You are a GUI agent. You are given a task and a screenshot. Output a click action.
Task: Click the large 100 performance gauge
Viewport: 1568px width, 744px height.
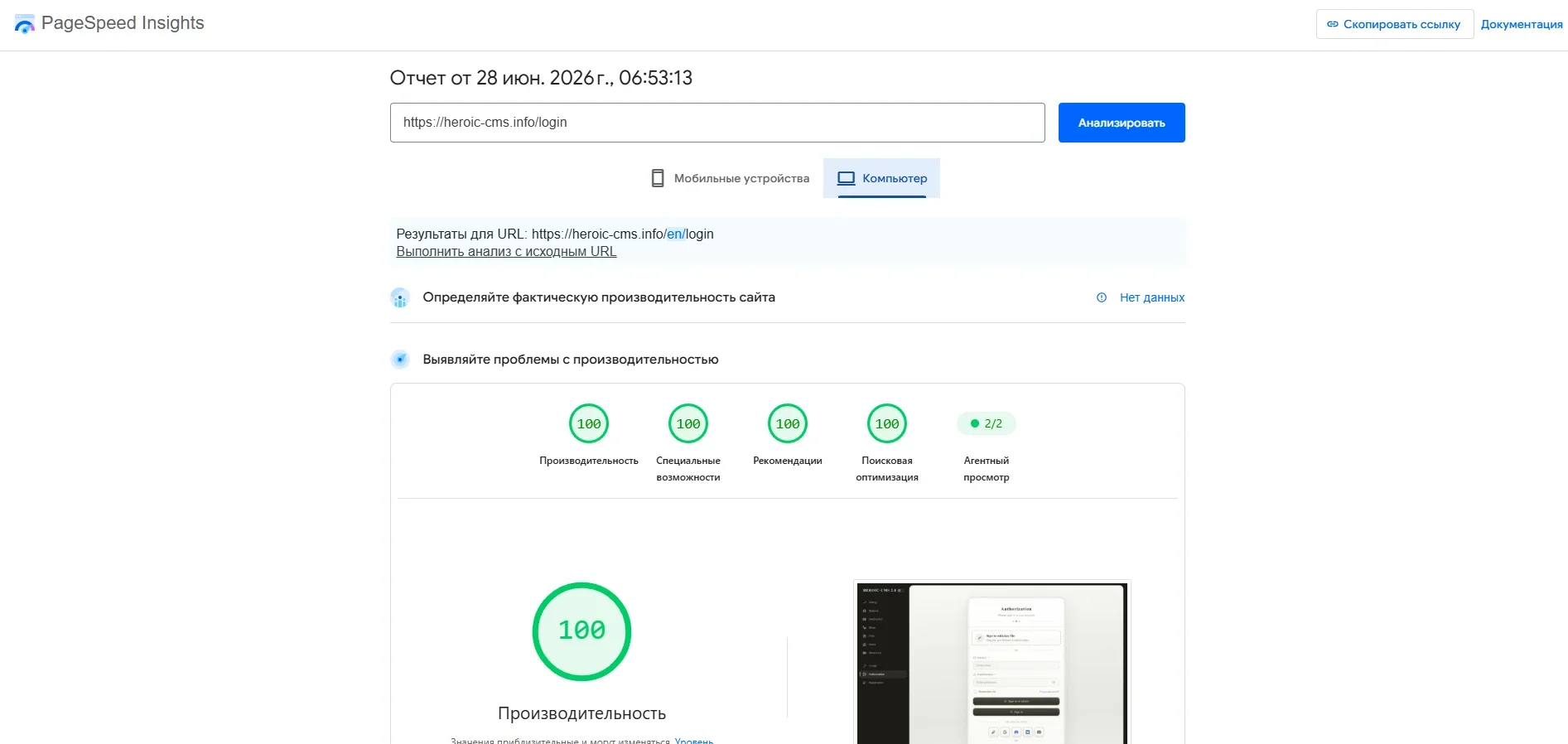581,631
